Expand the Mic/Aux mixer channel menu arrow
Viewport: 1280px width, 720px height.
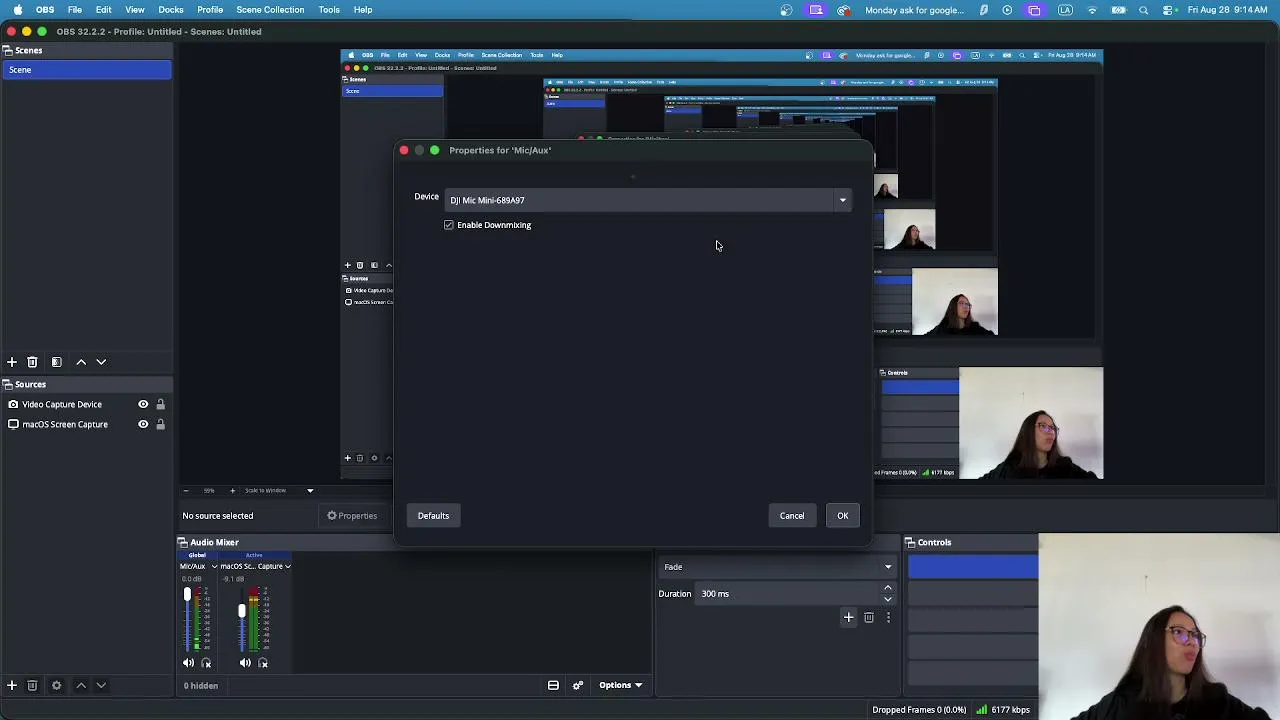(214, 566)
